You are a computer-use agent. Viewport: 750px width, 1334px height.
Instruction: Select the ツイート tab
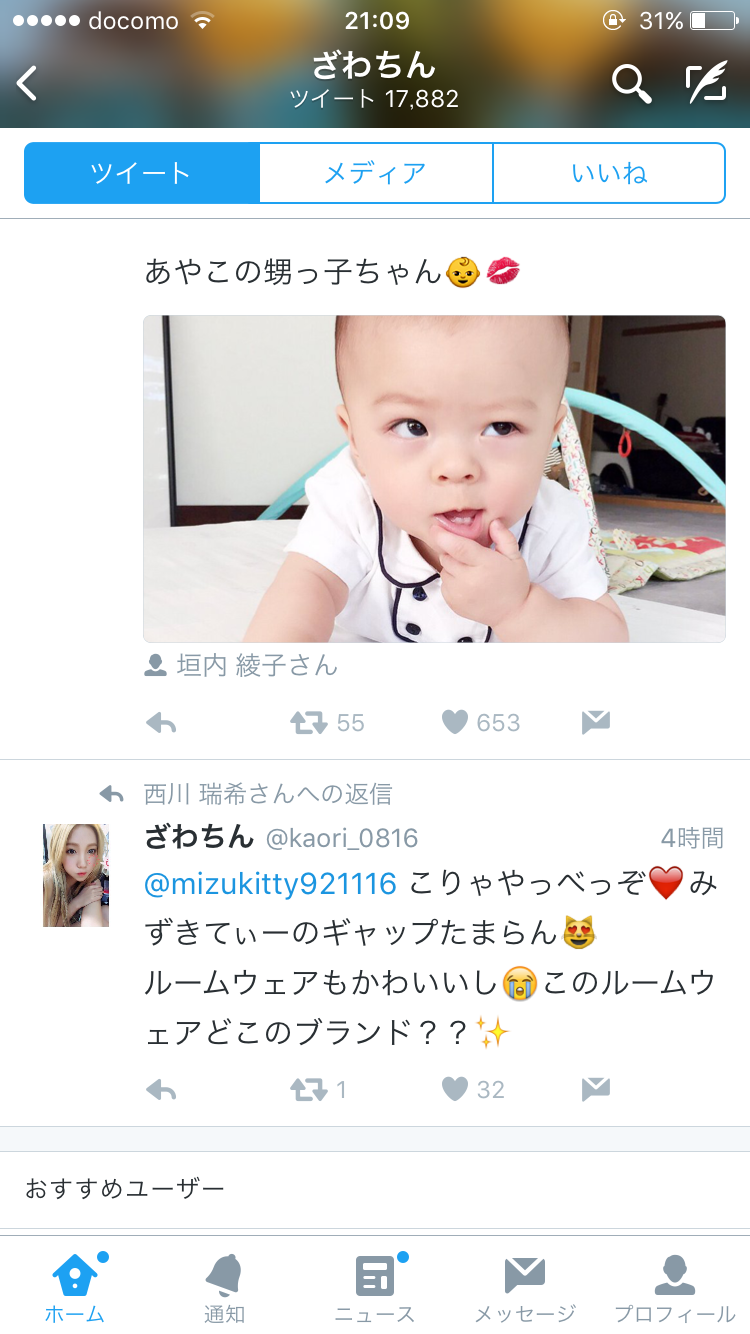[141, 173]
